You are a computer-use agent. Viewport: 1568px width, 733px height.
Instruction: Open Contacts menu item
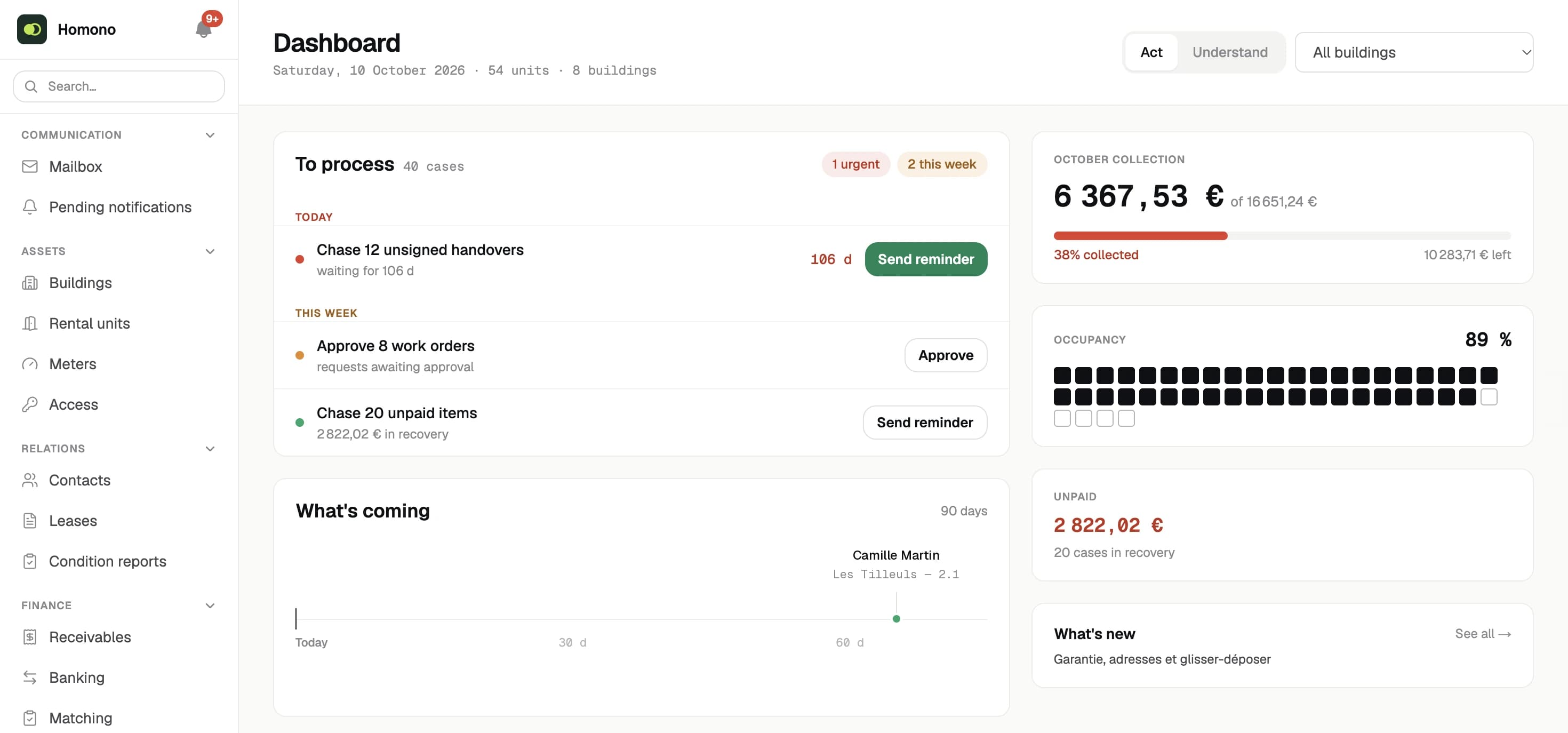coord(119,480)
